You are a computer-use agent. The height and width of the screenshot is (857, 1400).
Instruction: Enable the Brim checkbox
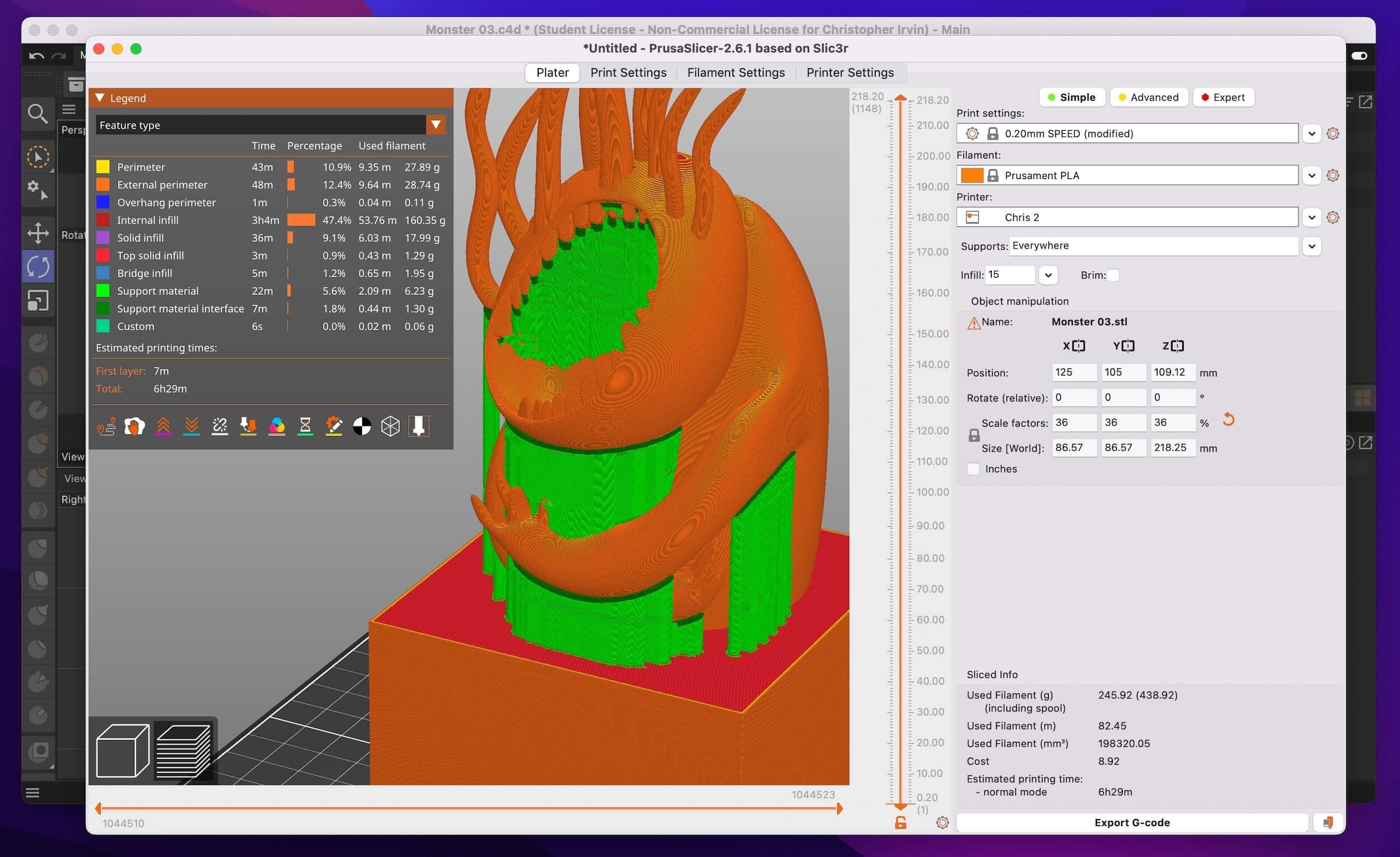tap(1113, 275)
